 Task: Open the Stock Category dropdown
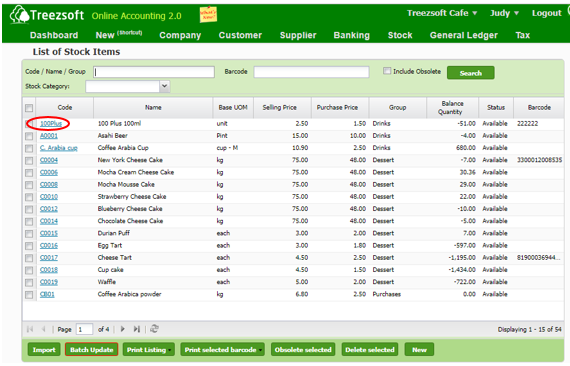click(x=164, y=86)
